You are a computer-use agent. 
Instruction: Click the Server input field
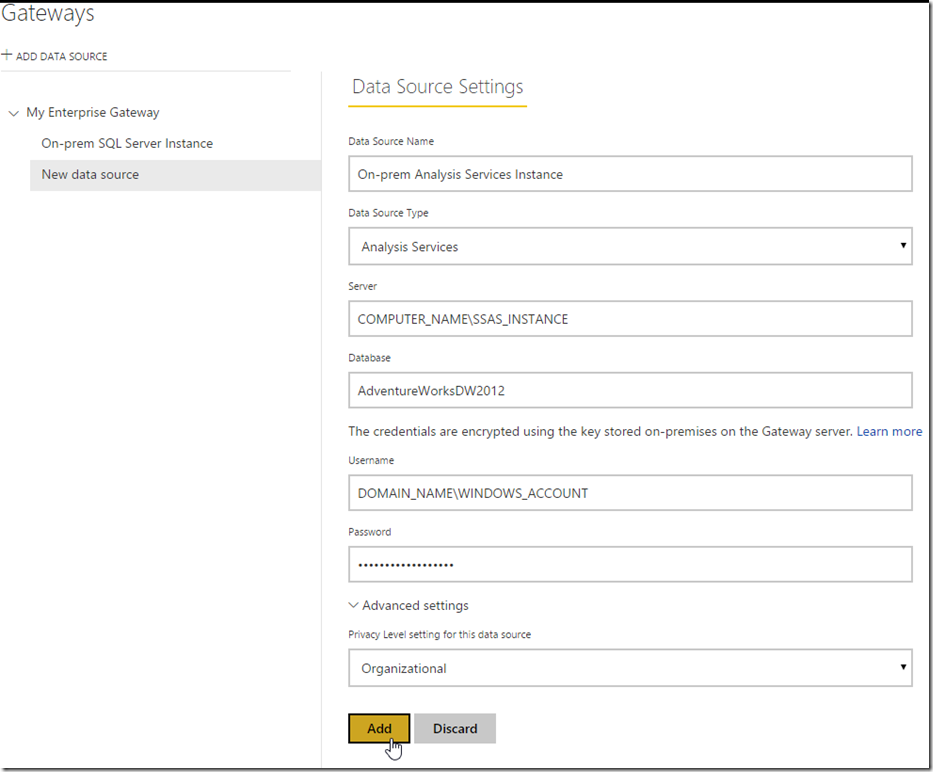[x=630, y=318]
